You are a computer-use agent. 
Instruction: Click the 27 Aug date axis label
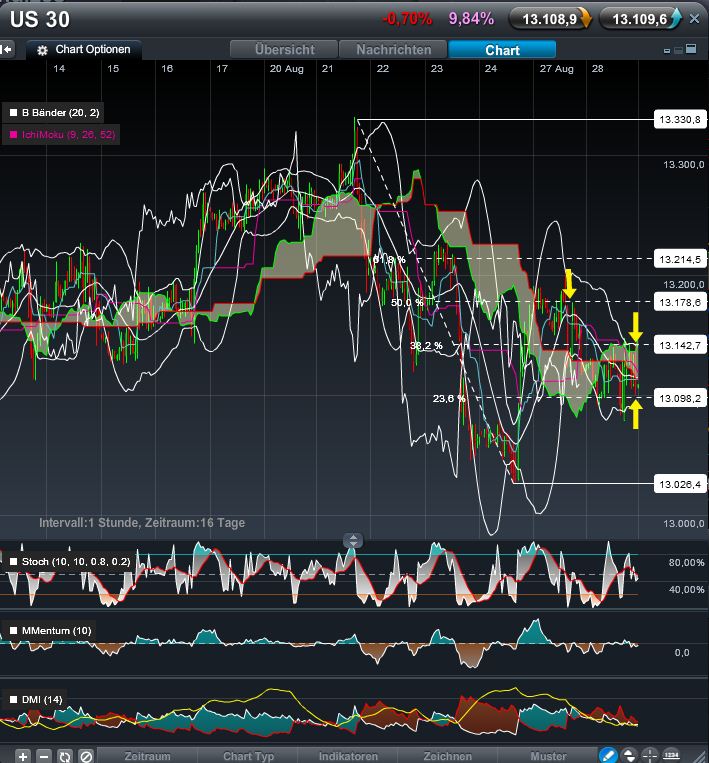coord(556,69)
